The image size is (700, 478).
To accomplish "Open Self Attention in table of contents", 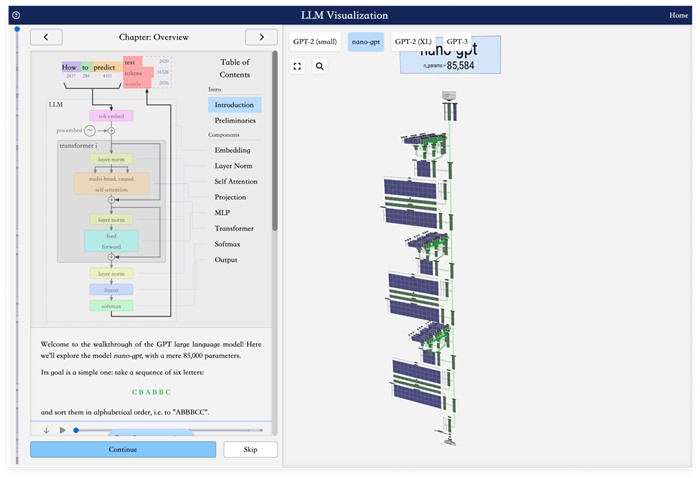I will click(x=236, y=182).
